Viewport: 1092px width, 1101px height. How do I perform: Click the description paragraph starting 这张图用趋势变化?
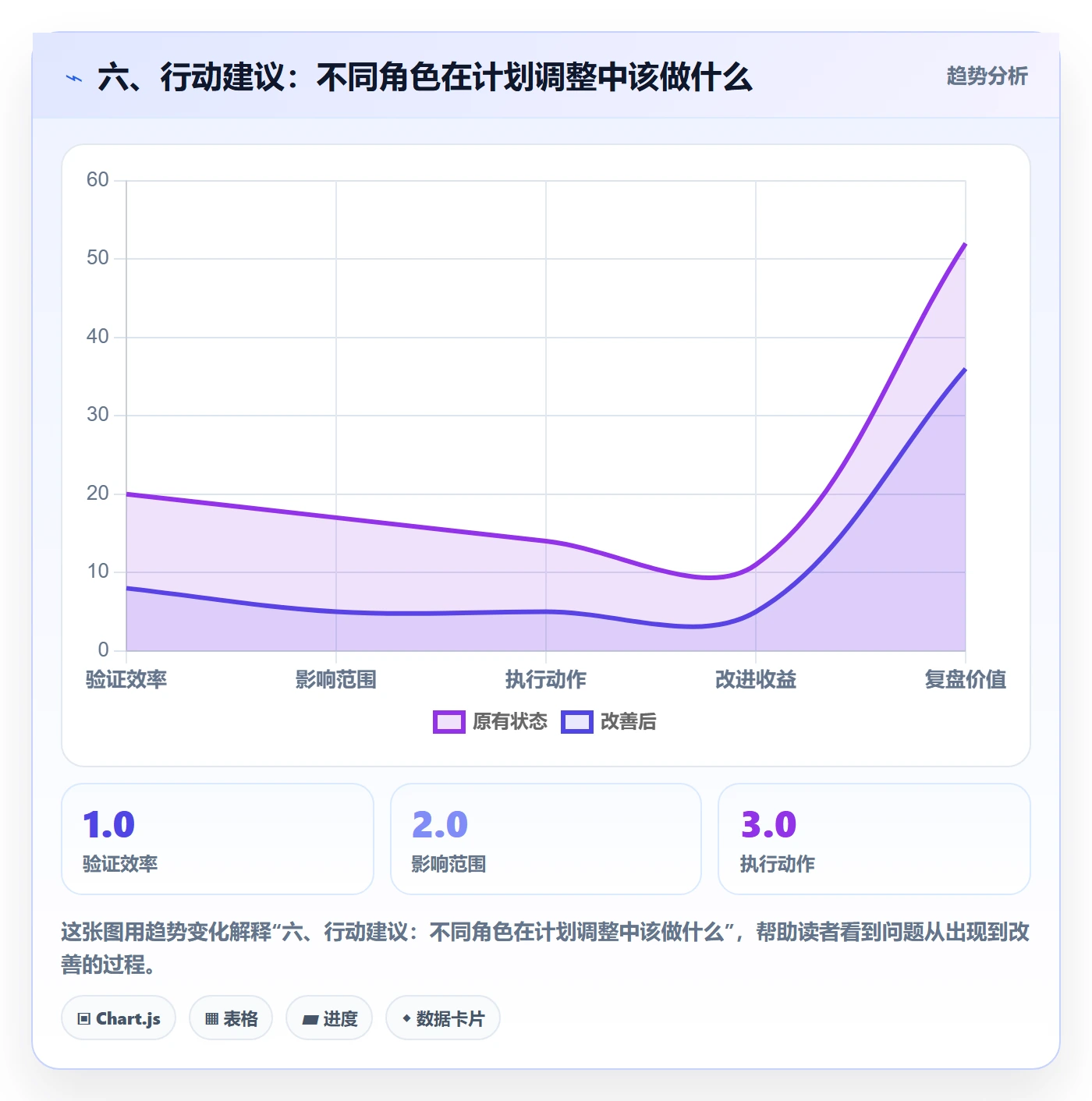pyautogui.click(x=545, y=948)
